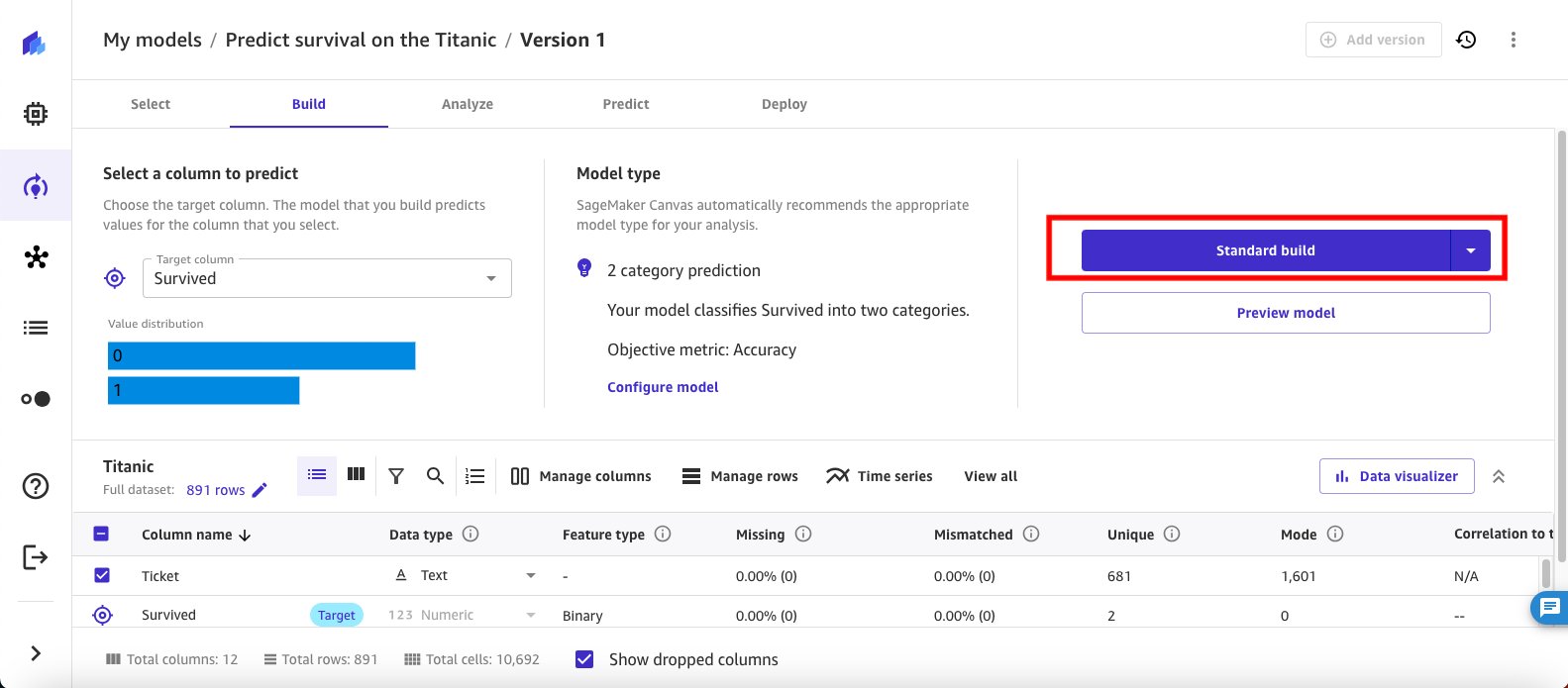Uncheck the Ticket column checkbox

tap(102, 575)
